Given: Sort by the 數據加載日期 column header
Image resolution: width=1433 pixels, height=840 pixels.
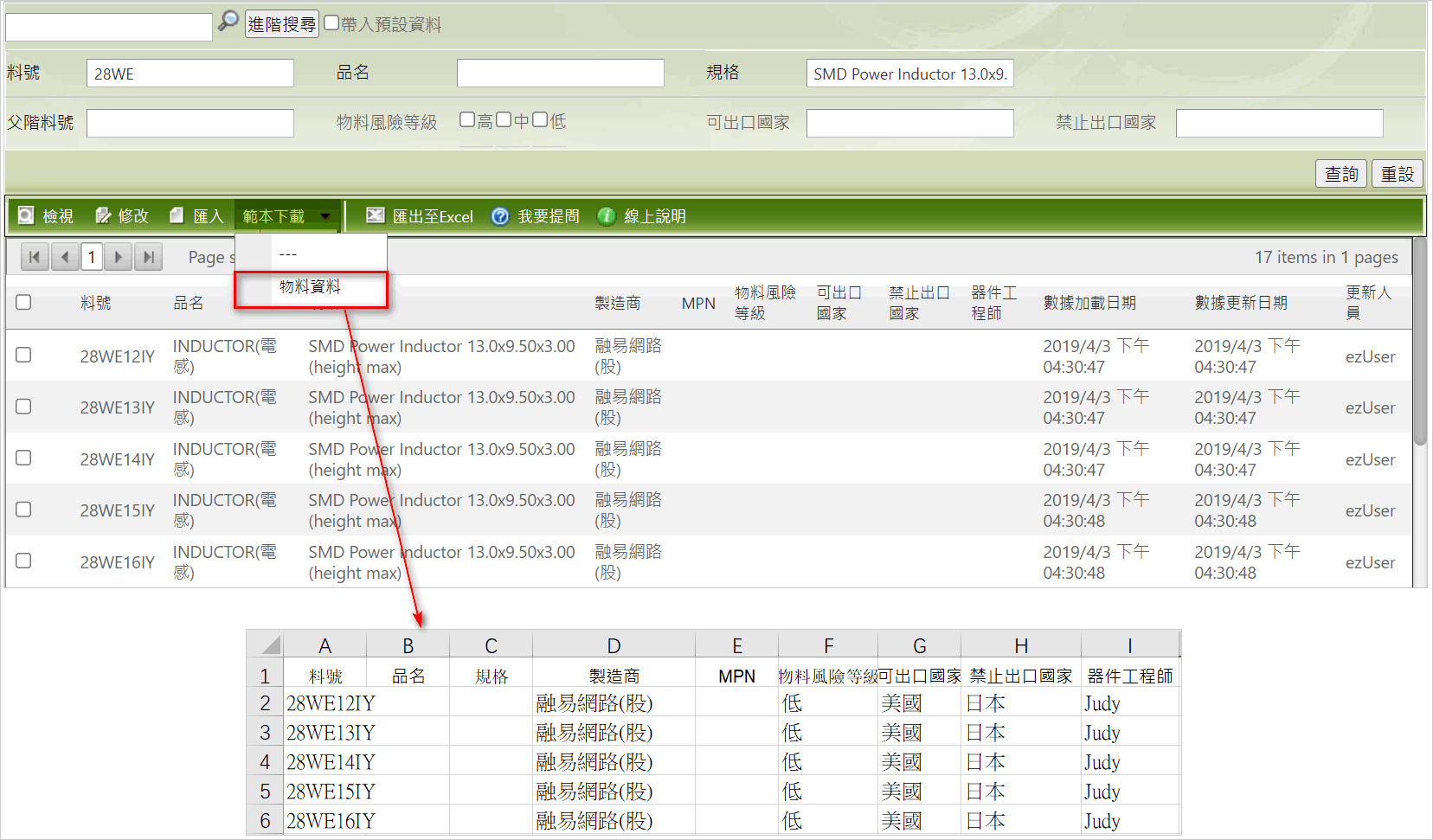Looking at the screenshot, I should pos(1089,303).
